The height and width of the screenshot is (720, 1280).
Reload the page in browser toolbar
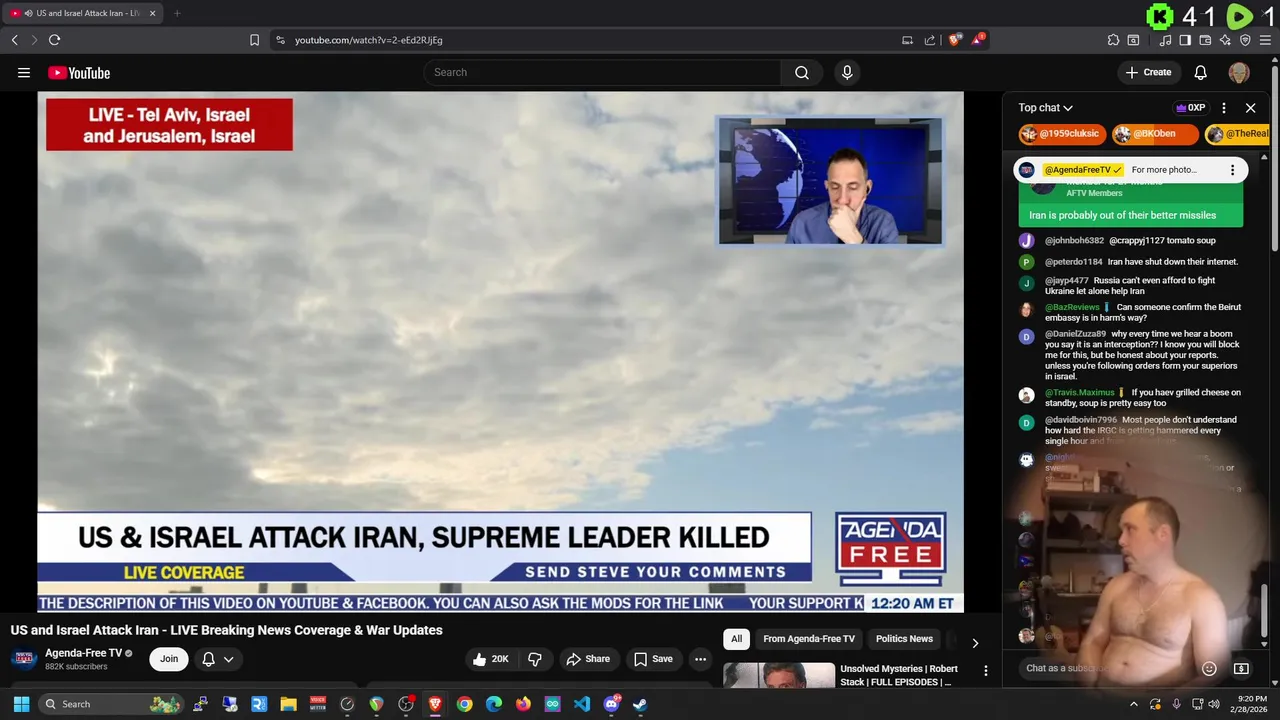pyautogui.click(x=54, y=40)
